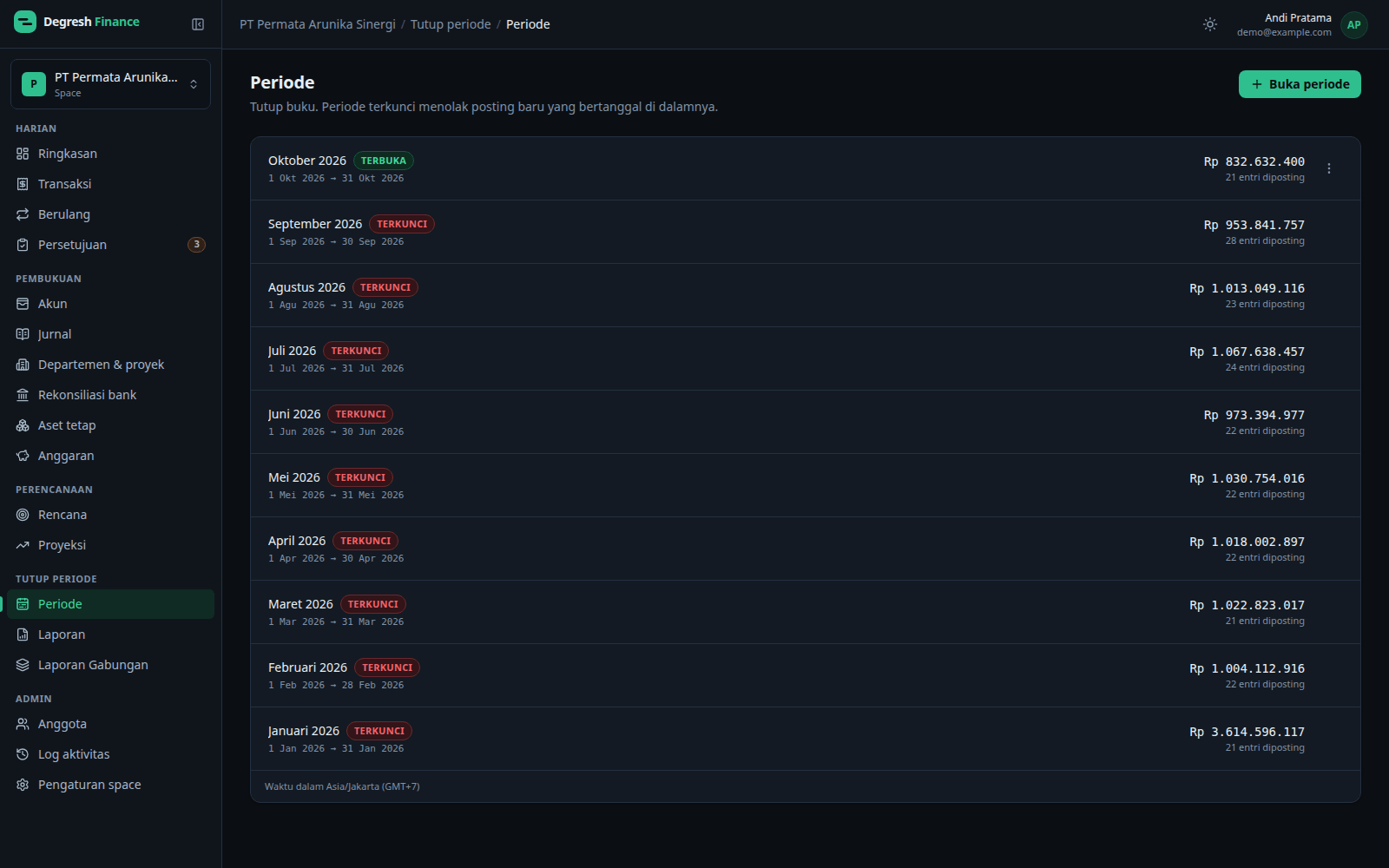Click the Berulang repeat icon
Screen dimensions: 1389x868
[23, 214]
